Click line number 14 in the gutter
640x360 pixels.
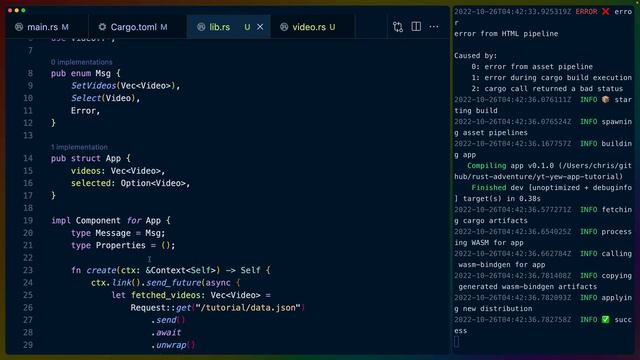tap(28, 158)
